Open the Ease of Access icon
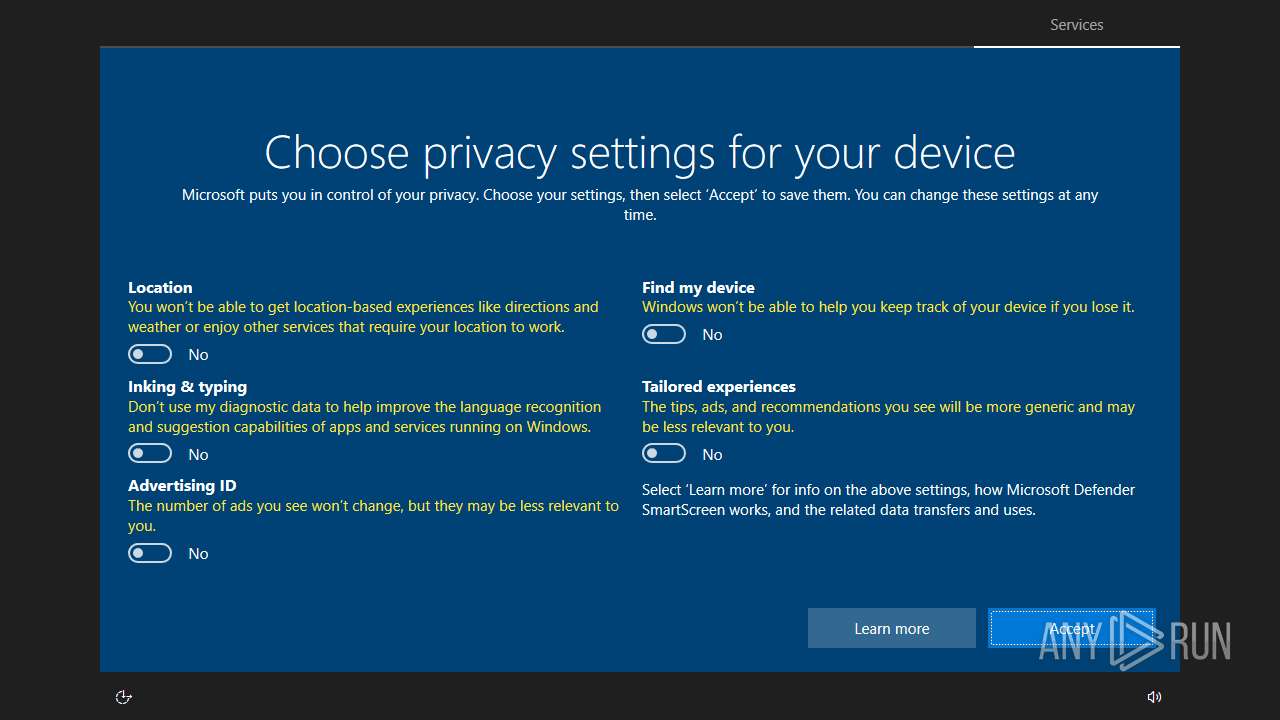 (x=124, y=697)
